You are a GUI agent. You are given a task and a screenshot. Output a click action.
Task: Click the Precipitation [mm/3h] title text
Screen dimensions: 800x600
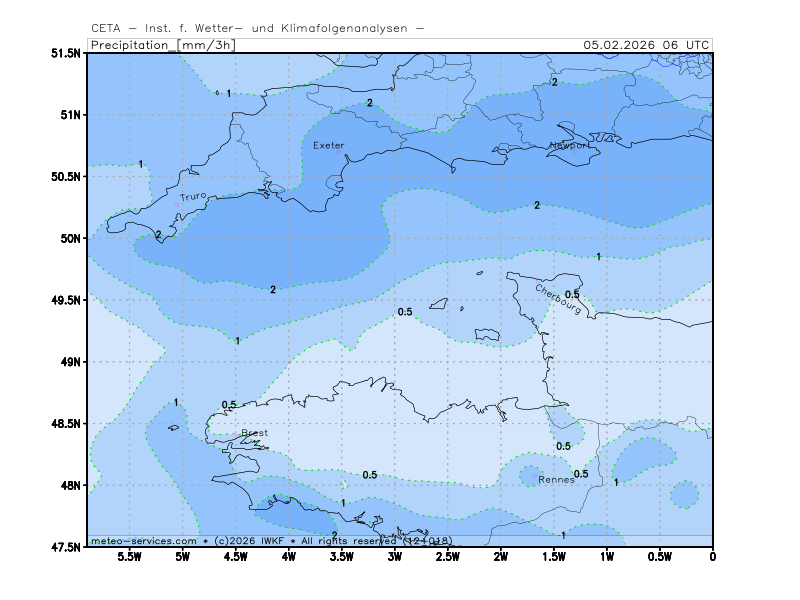point(163,45)
